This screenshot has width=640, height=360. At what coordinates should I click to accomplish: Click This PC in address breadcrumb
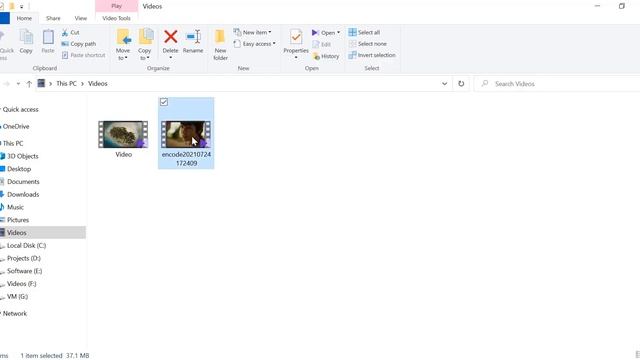click(66, 84)
